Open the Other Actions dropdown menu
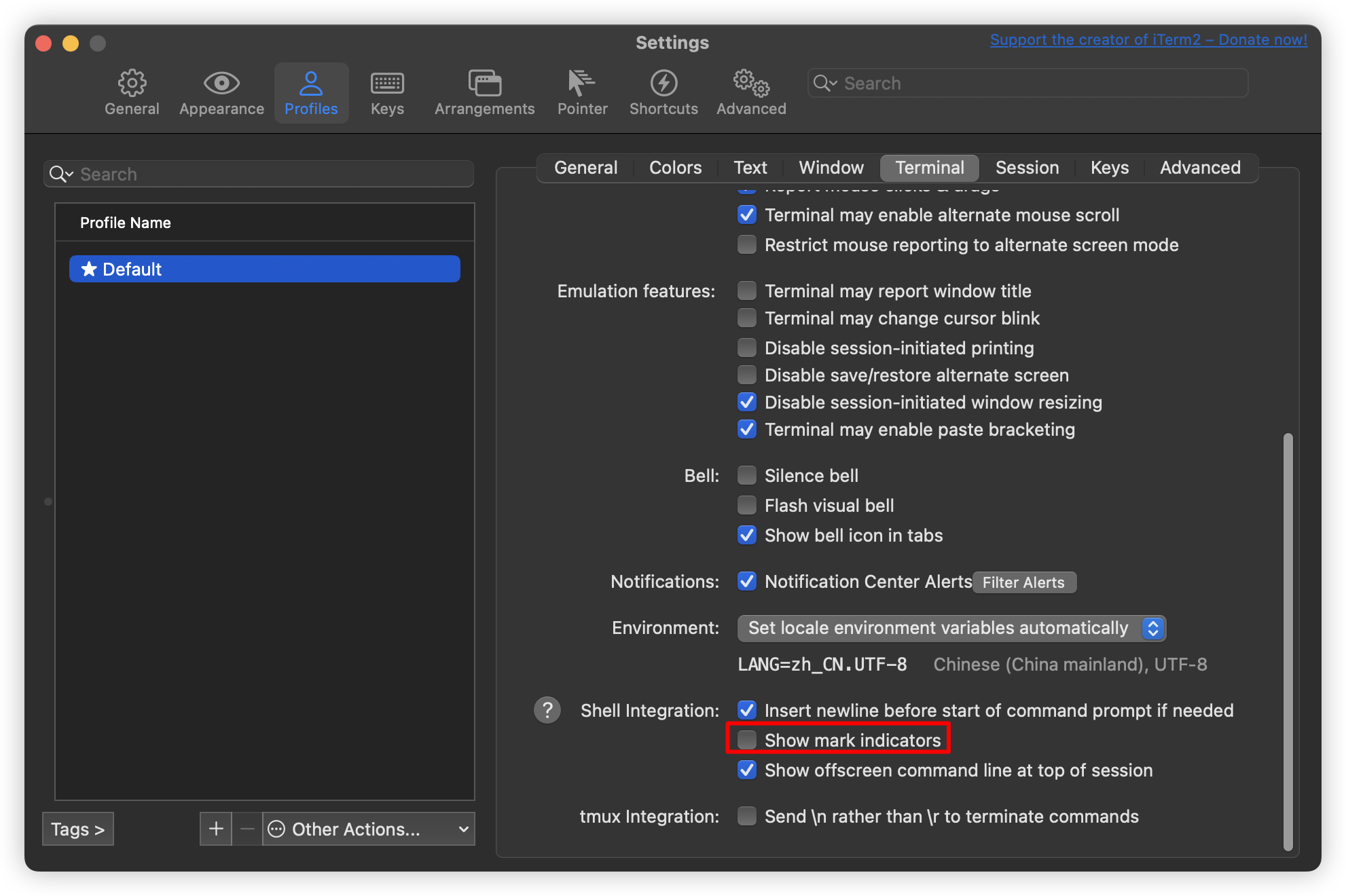1346x896 pixels. (369, 829)
